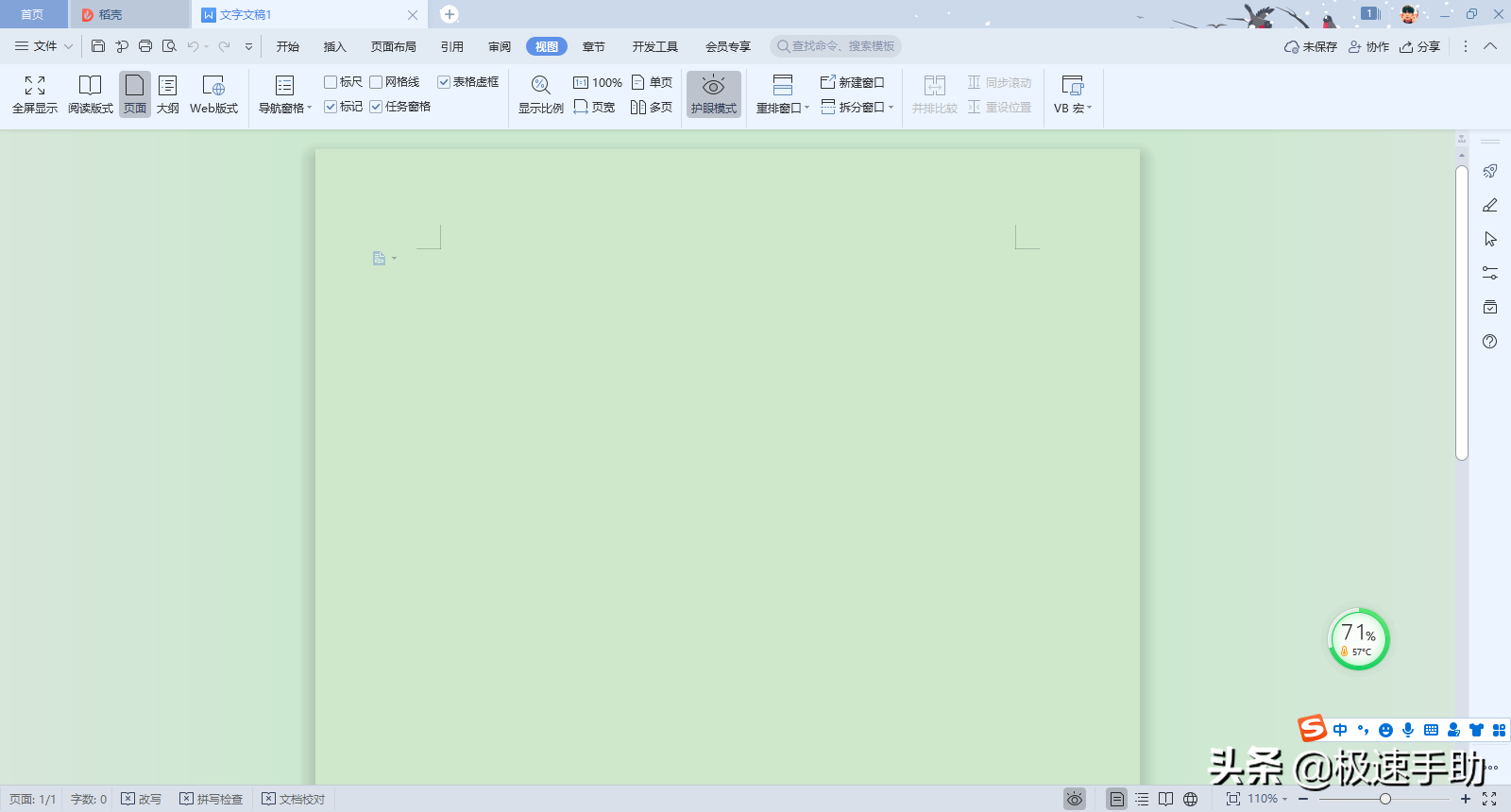Open the Insert ribbon tab
This screenshot has width=1511, height=812.
[335, 46]
